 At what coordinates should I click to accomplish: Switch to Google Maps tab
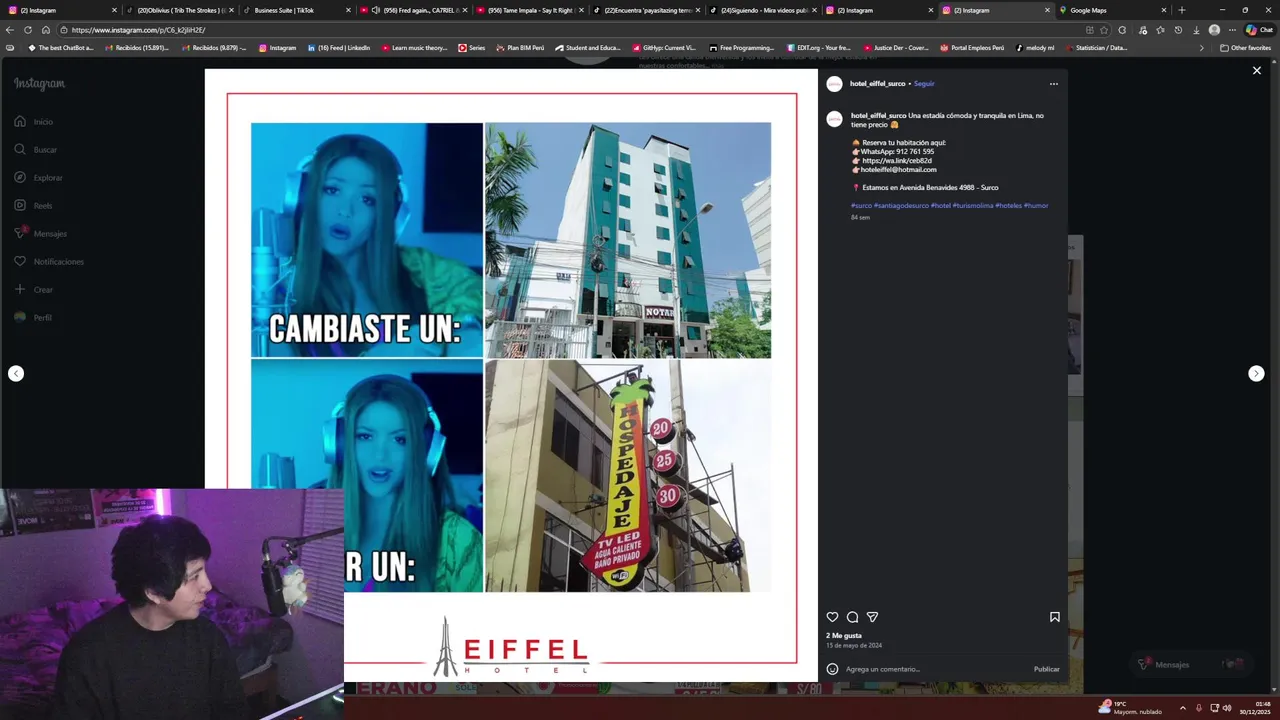(x=1113, y=10)
